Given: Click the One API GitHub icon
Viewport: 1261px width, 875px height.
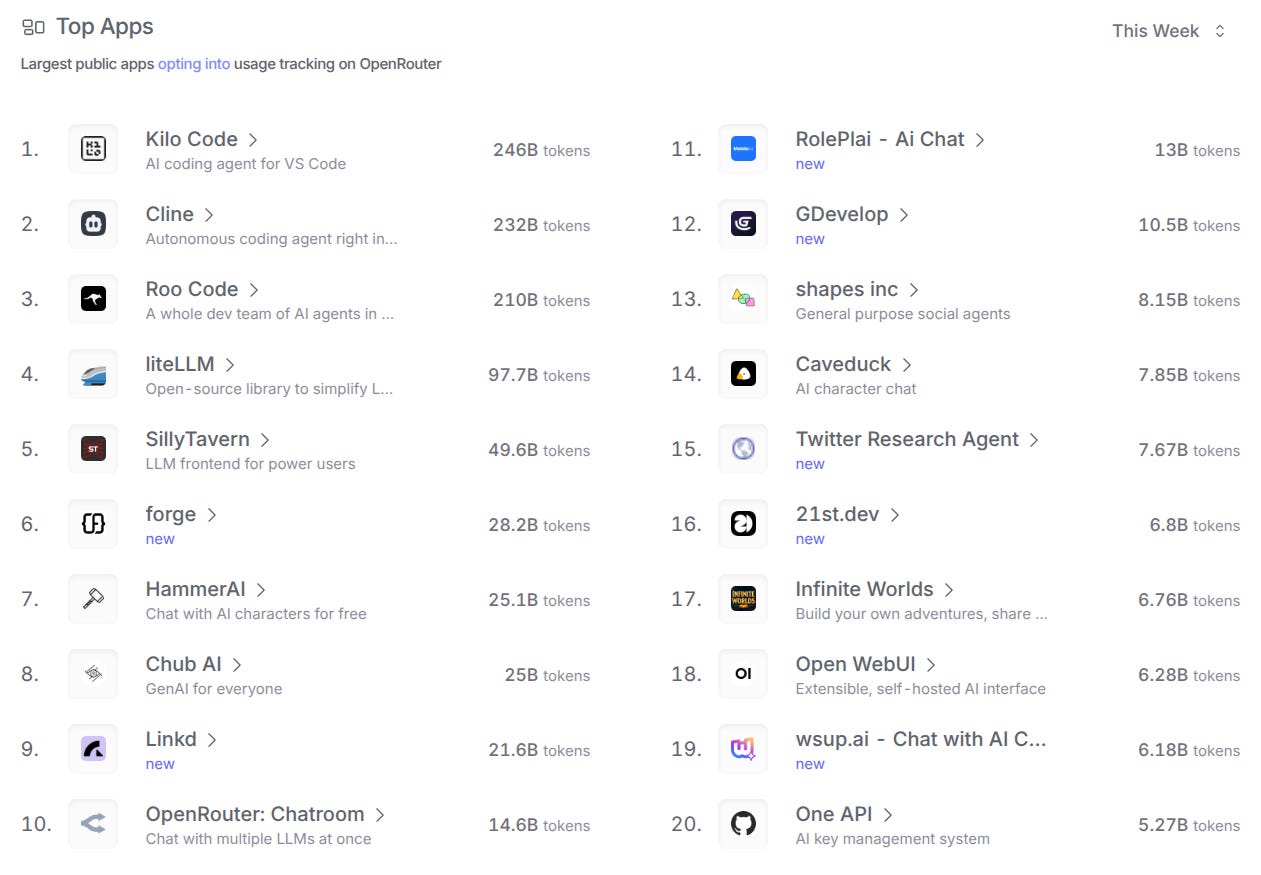Looking at the screenshot, I should coord(743,824).
